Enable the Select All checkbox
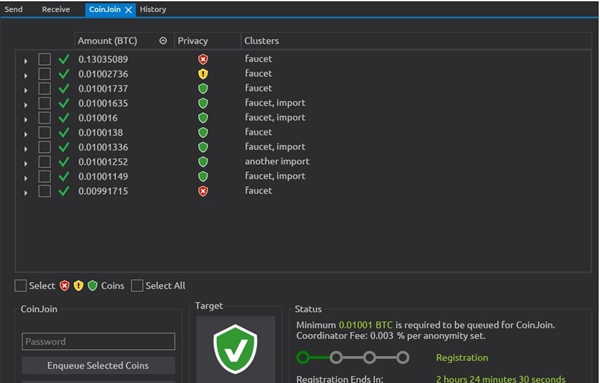This screenshot has height=383, width=600. pyautogui.click(x=137, y=286)
